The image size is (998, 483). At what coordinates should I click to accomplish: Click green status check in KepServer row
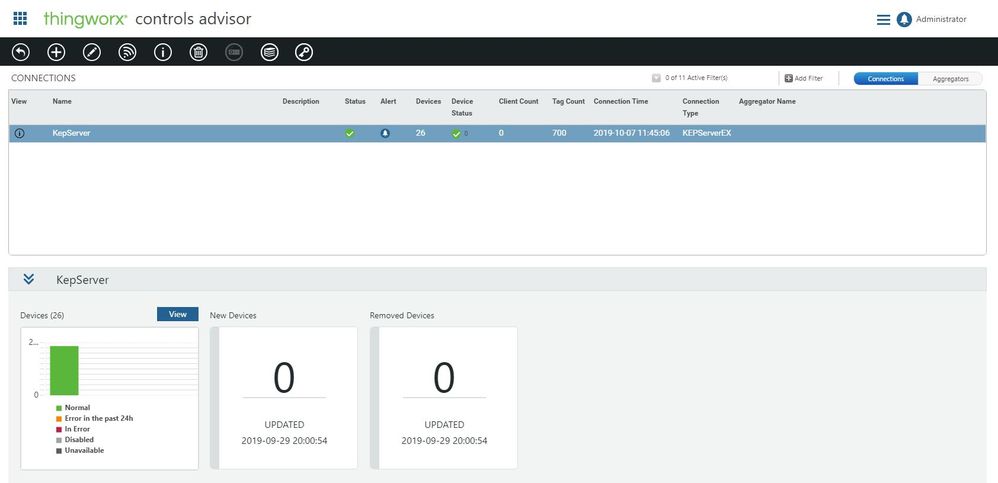(349, 134)
